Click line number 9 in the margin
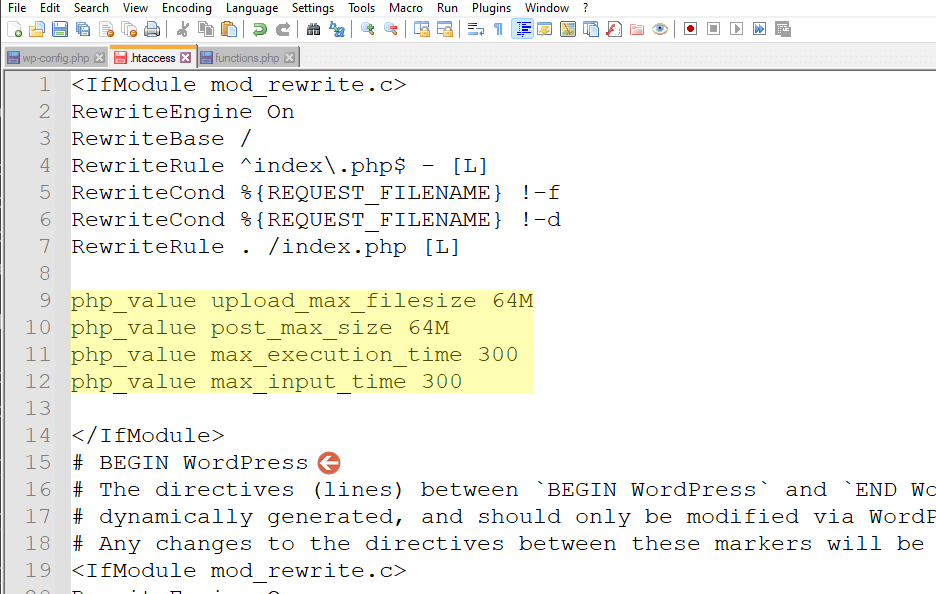The image size is (936, 594). tap(45, 300)
